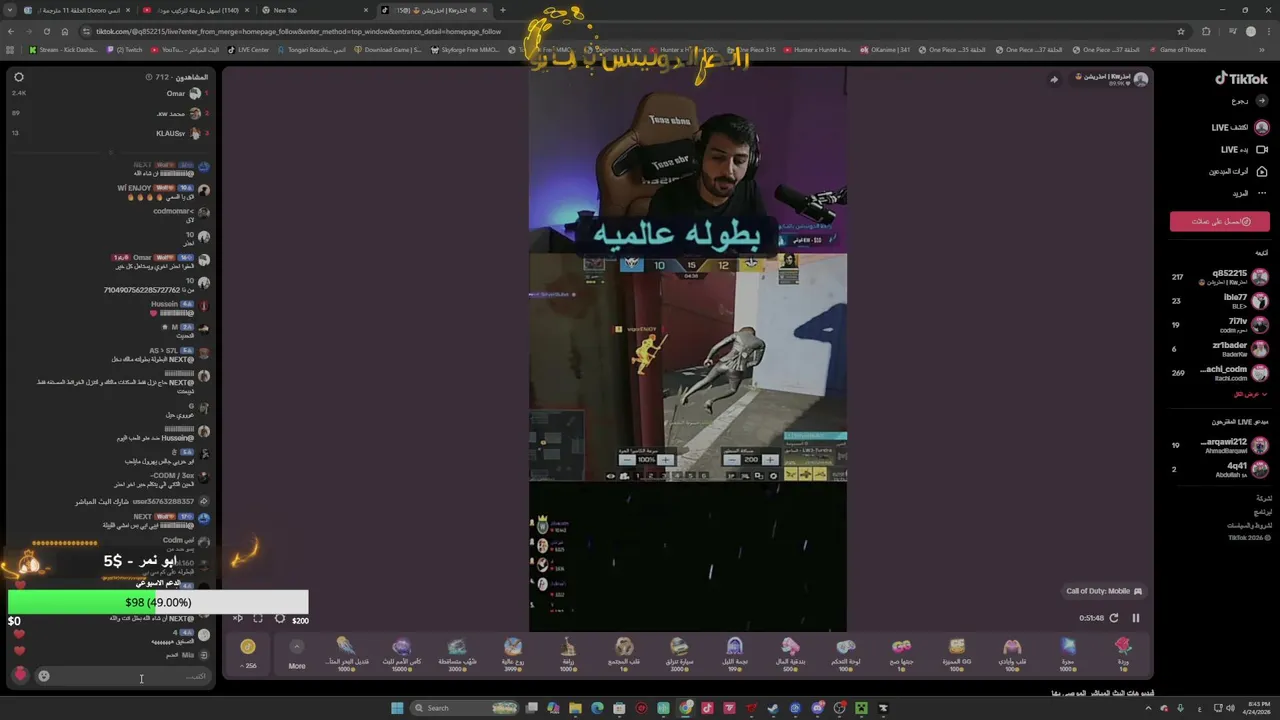
Task: Open the LIVE Center bookmark
Action: [x=248, y=49]
